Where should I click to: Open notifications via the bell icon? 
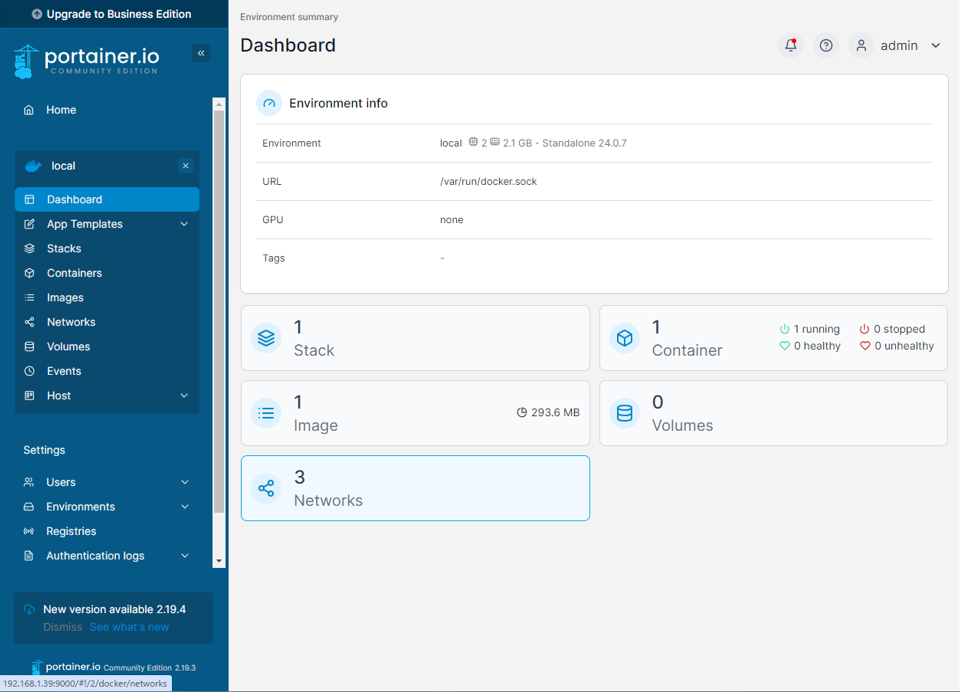pyautogui.click(x=790, y=45)
